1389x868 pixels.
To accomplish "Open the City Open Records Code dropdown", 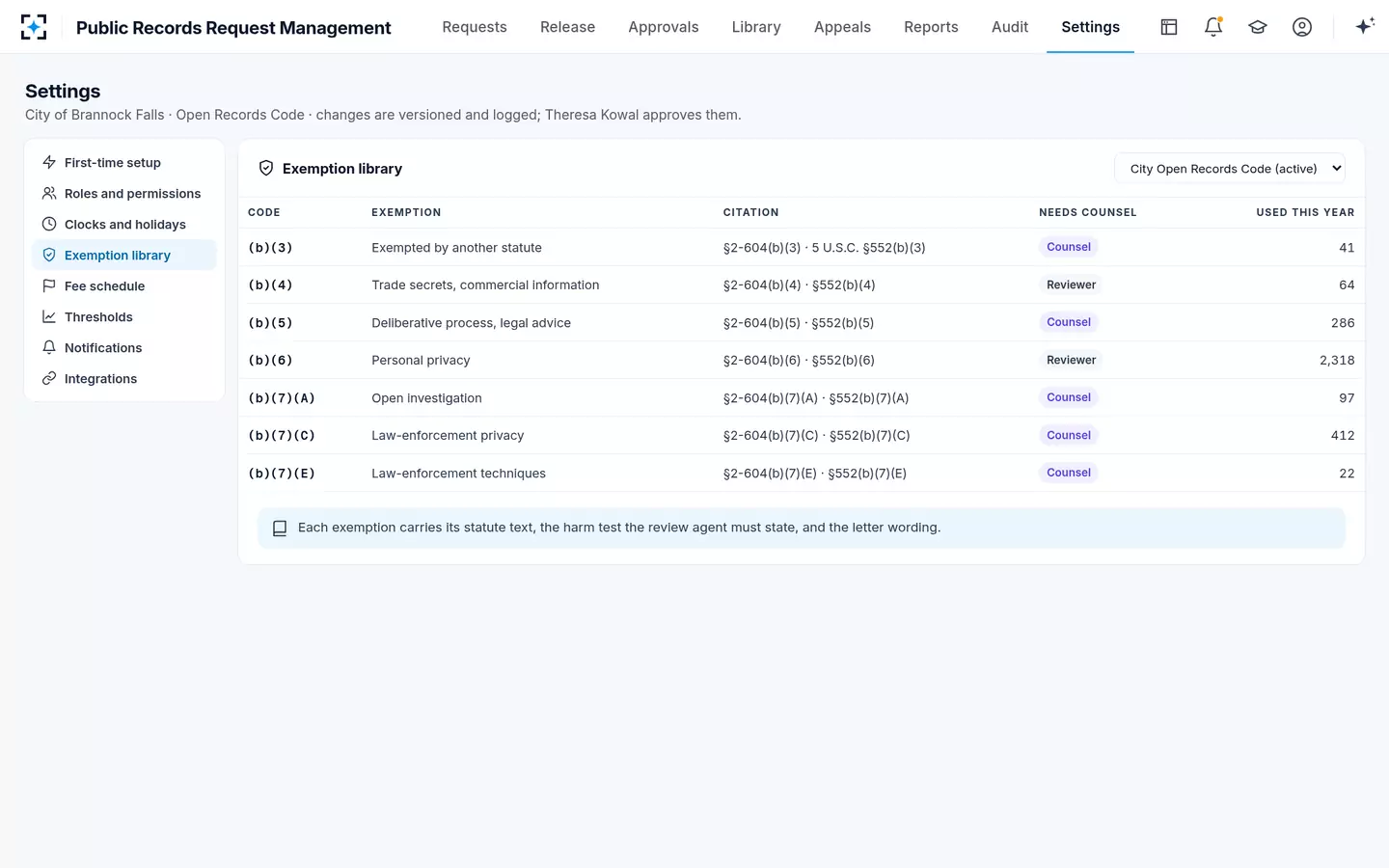I will (1230, 168).
